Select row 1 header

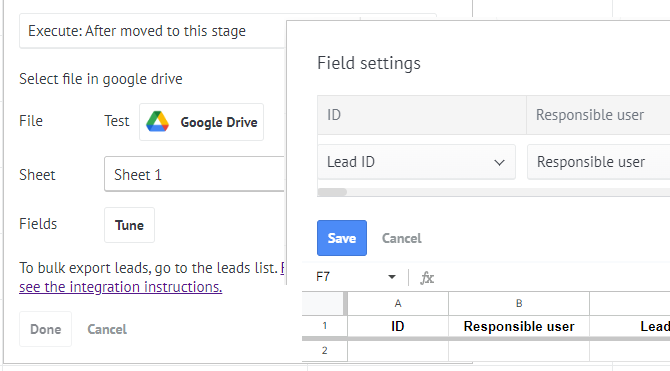(324, 326)
